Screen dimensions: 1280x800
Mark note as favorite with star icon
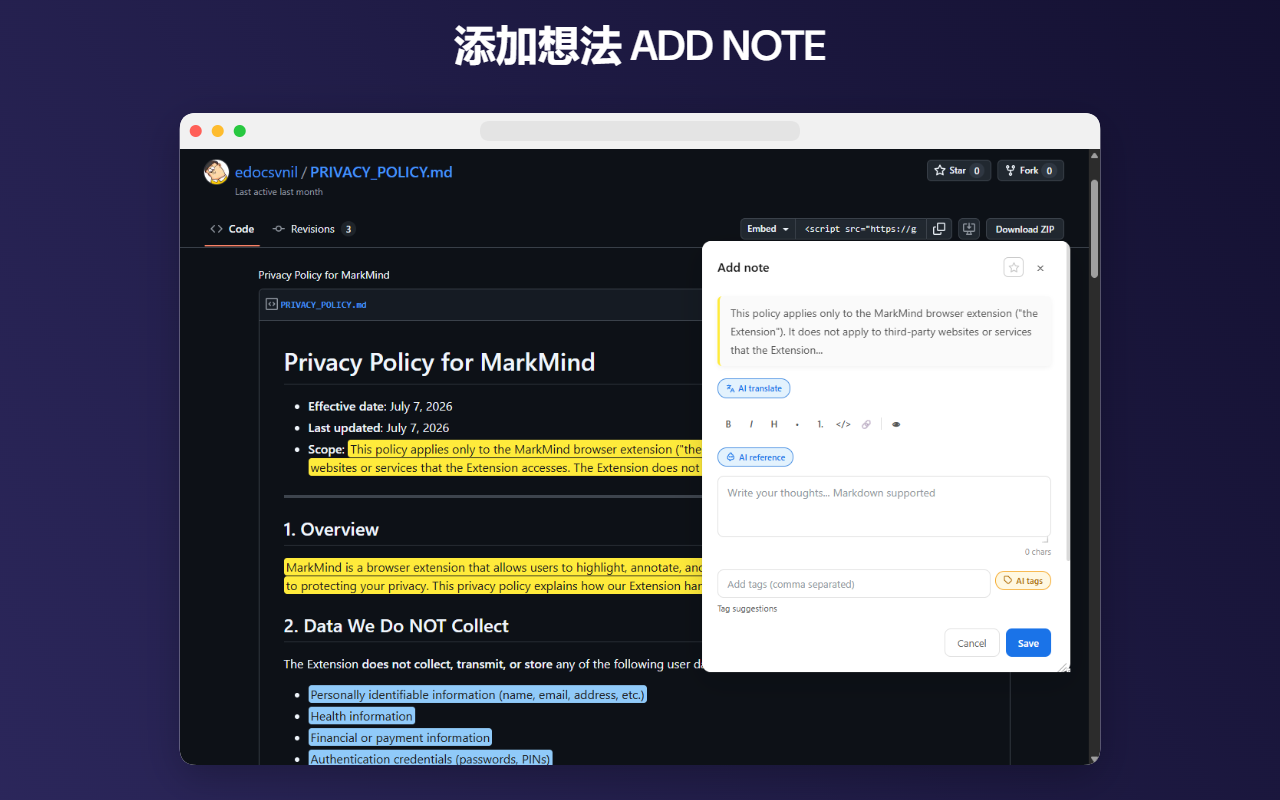click(x=1013, y=267)
